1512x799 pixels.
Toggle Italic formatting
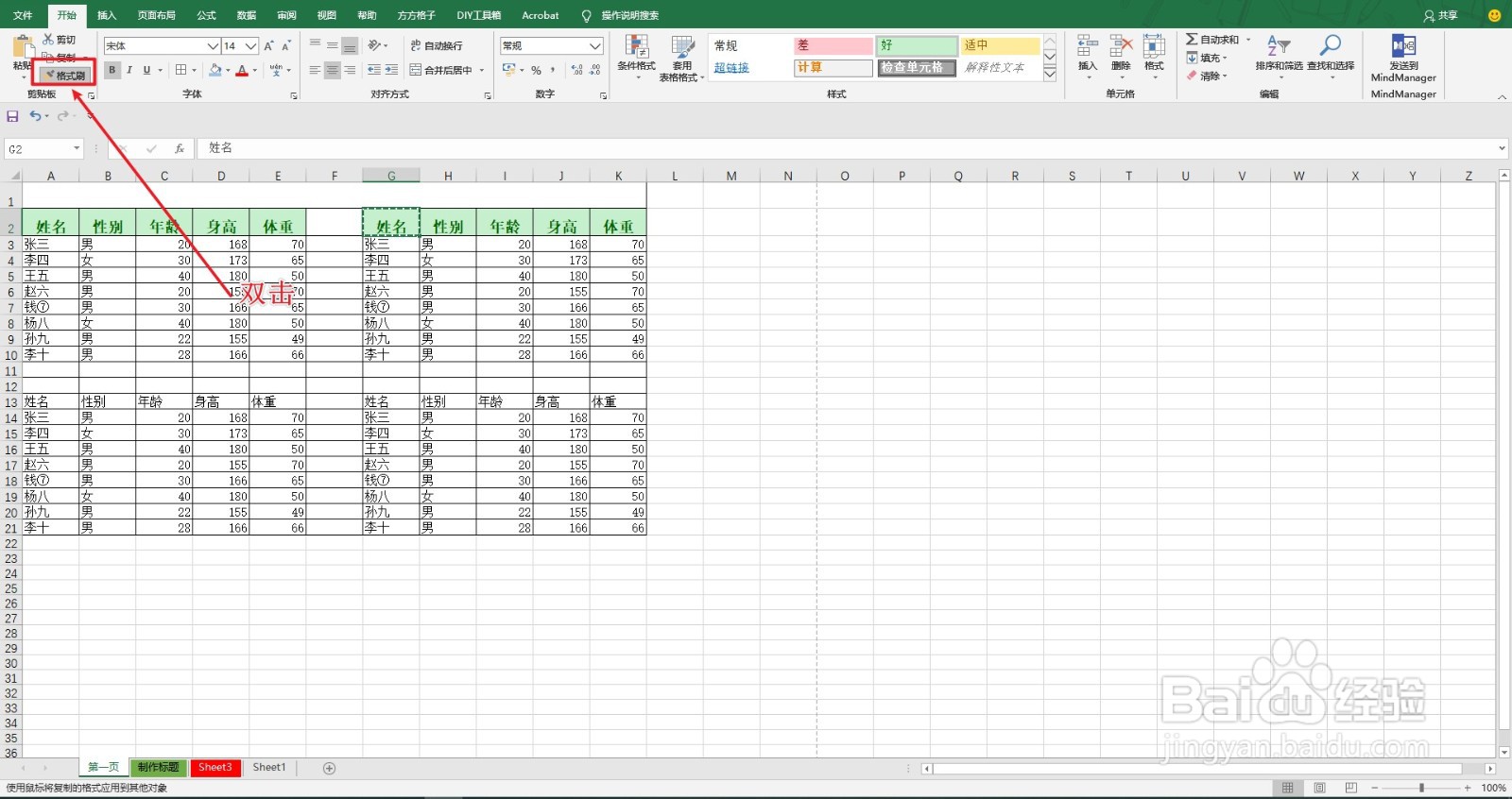point(129,70)
